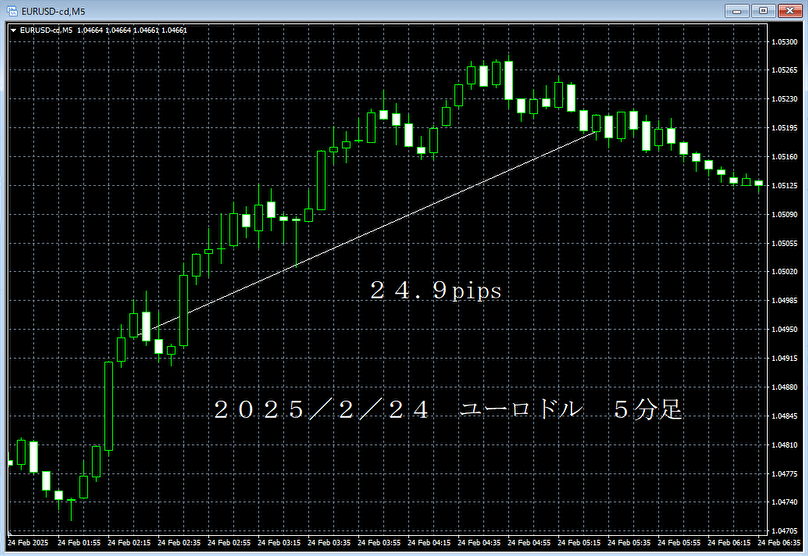The width and height of the screenshot is (808, 556).
Task: Click the 24 Feb 02:35 time label
Action: pyautogui.click(x=179, y=543)
